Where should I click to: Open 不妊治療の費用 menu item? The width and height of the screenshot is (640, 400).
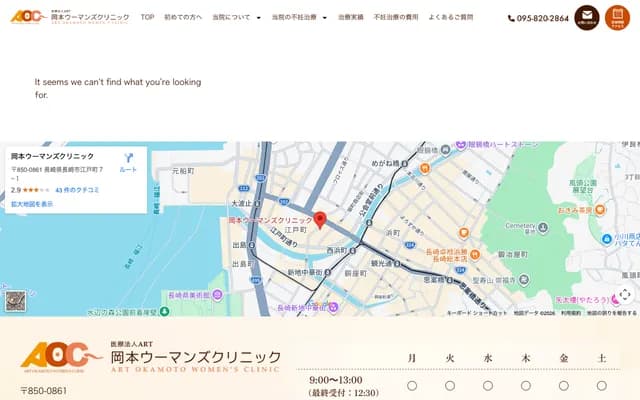tap(396, 17)
